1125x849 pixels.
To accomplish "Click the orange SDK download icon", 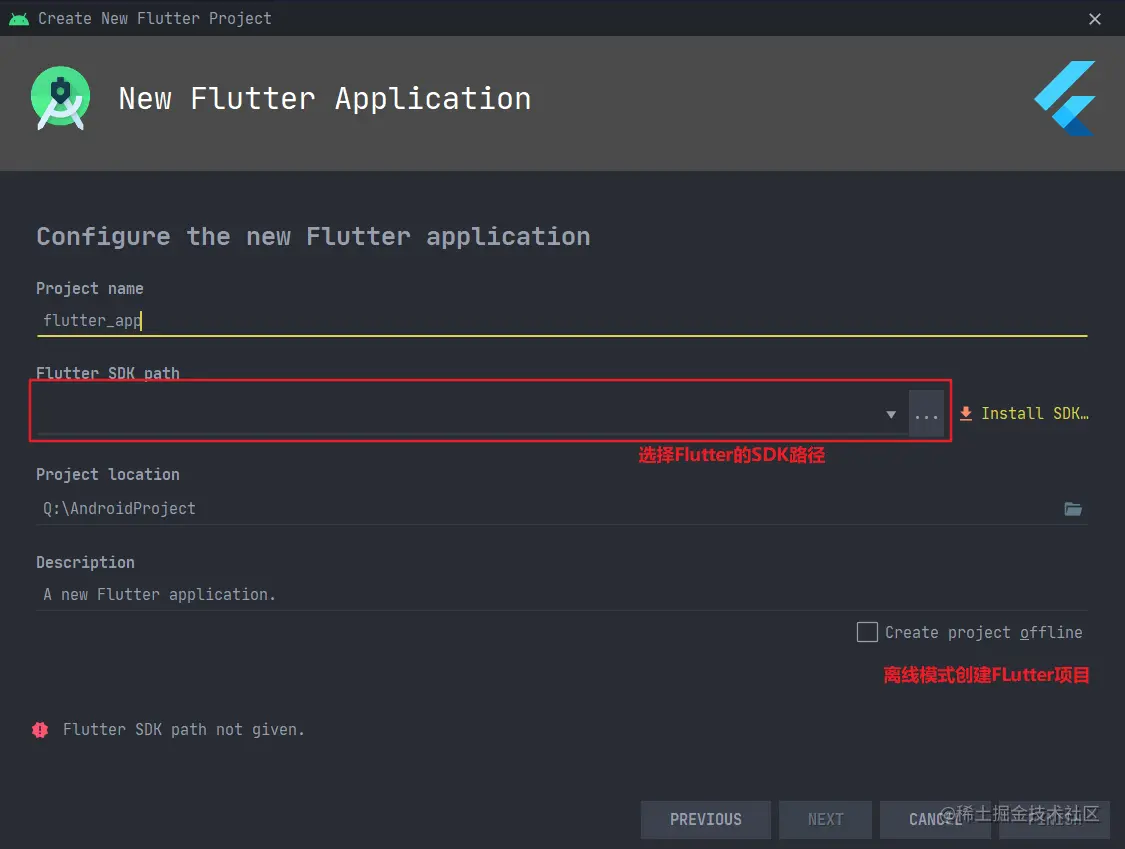I will tap(966, 412).
